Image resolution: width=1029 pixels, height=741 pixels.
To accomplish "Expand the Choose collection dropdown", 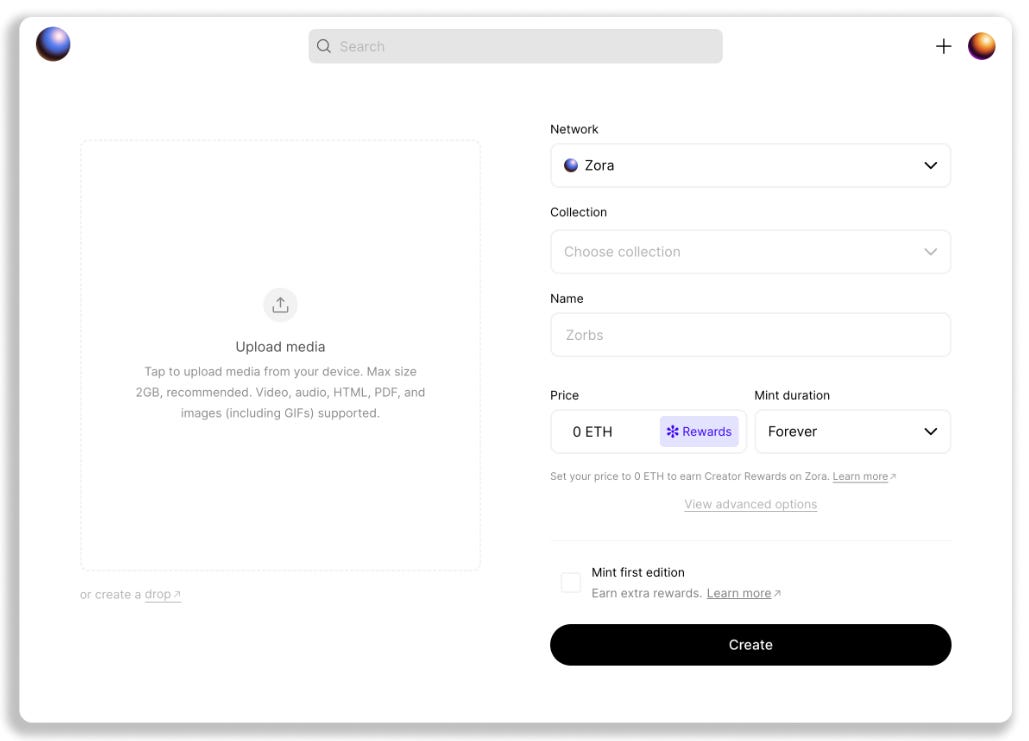I will click(x=750, y=251).
